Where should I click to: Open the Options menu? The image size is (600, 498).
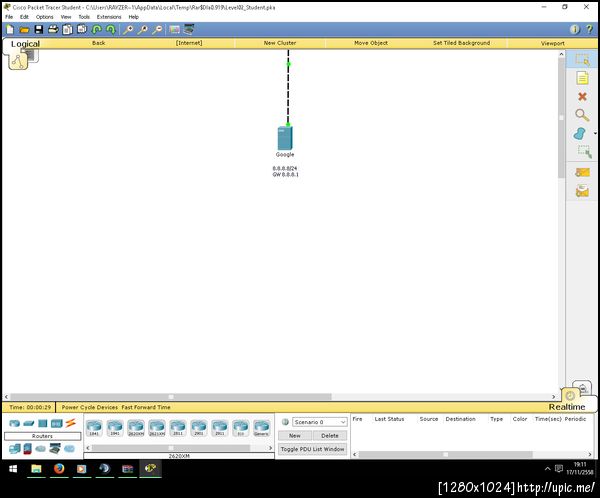pyautogui.click(x=44, y=17)
